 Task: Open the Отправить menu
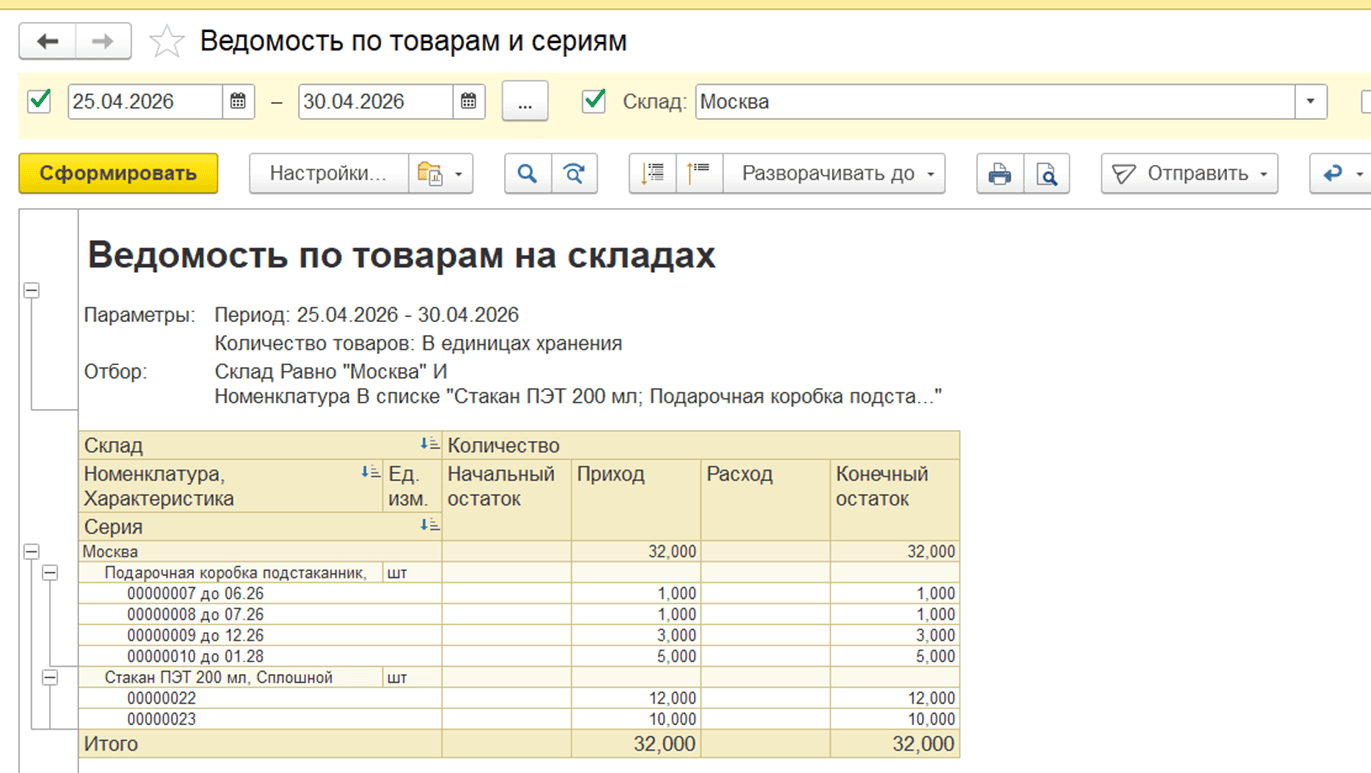(x=1189, y=174)
